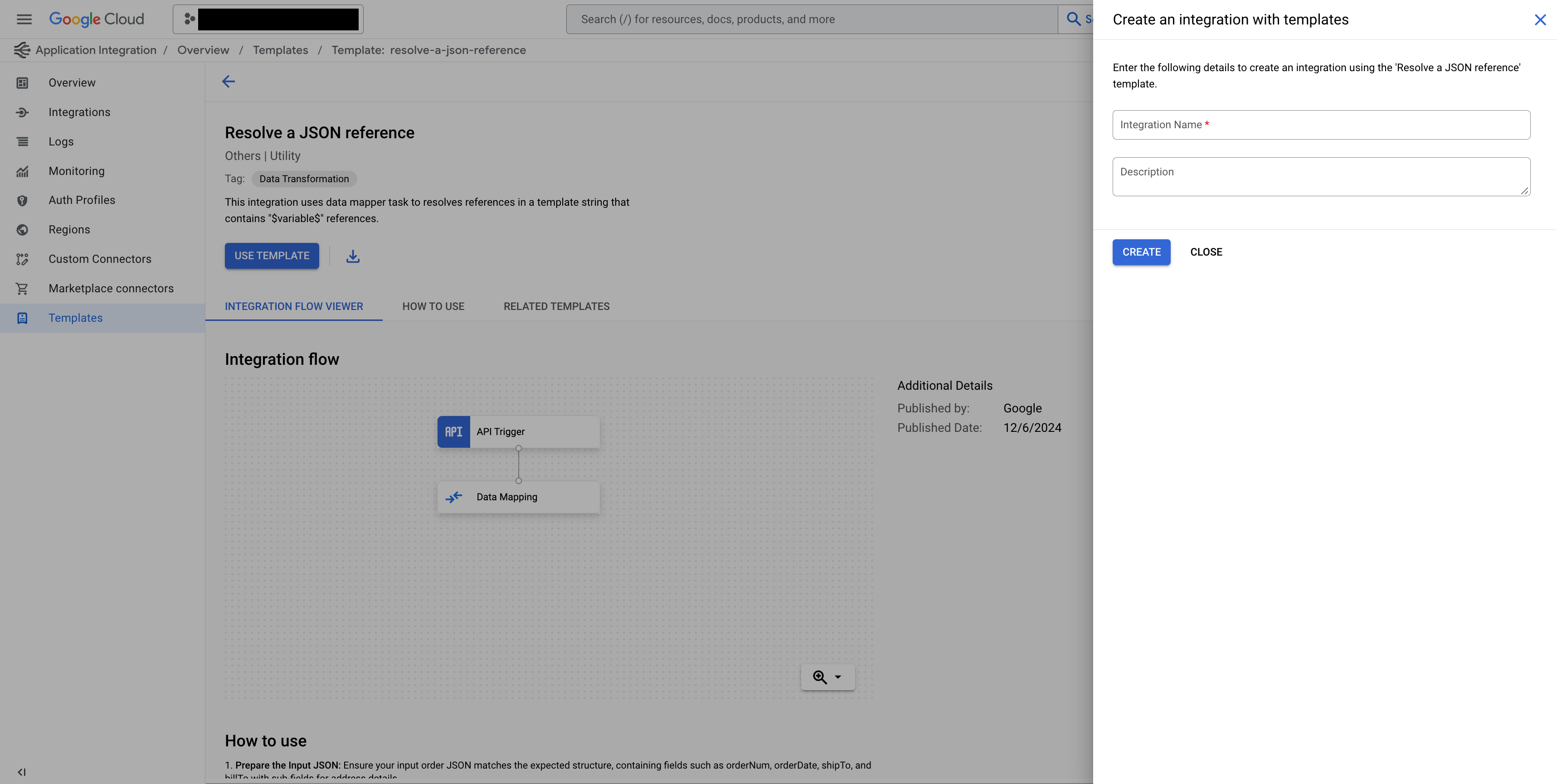Click the Logs sidebar menu item
This screenshot has height=784, width=1557.
(61, 142)
